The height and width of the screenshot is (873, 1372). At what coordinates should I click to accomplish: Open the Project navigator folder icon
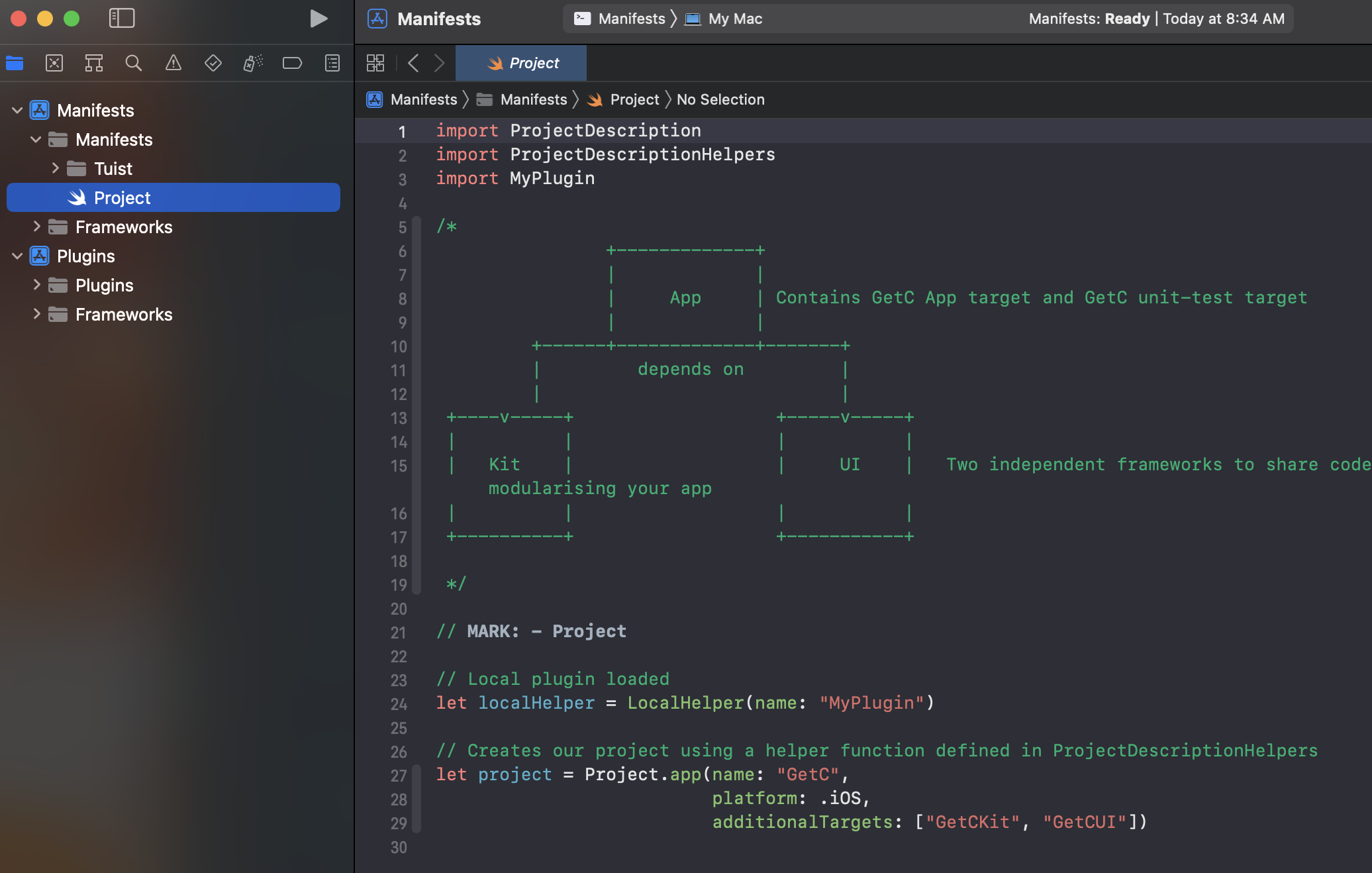[15, 63]
